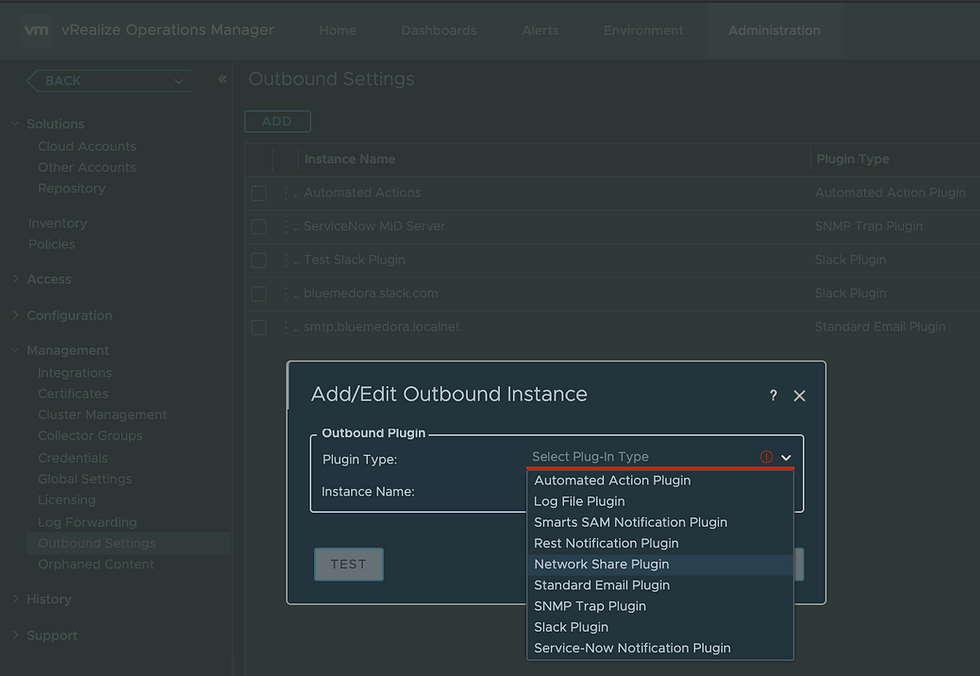
Task: Collapse the Solutions section
Action: [x=15, y=124]
